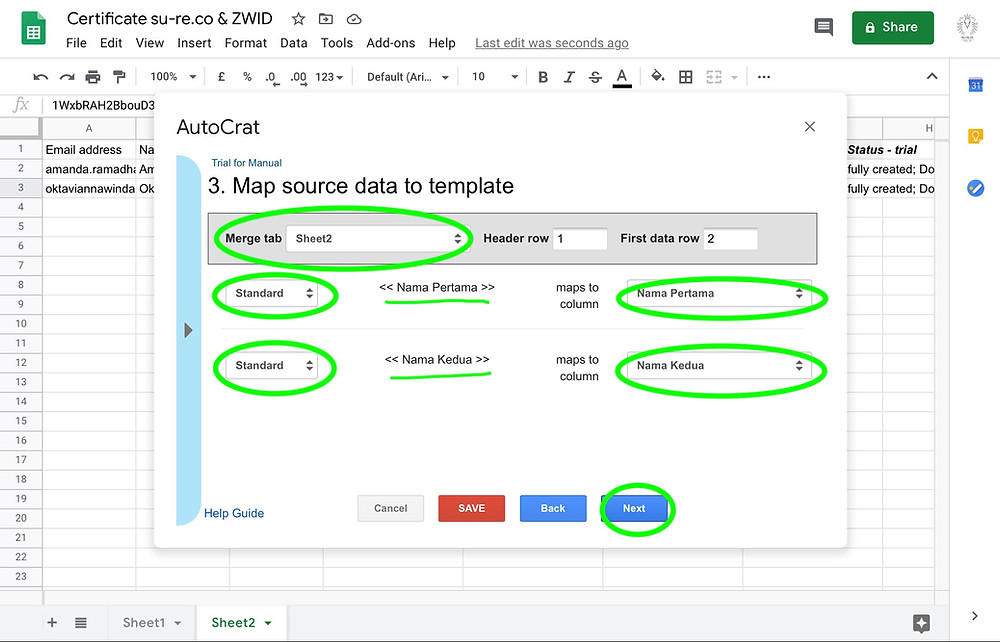1000x642 pixels.
Task: Switch to the Sheet1 tab
Action: coord(143,623)
